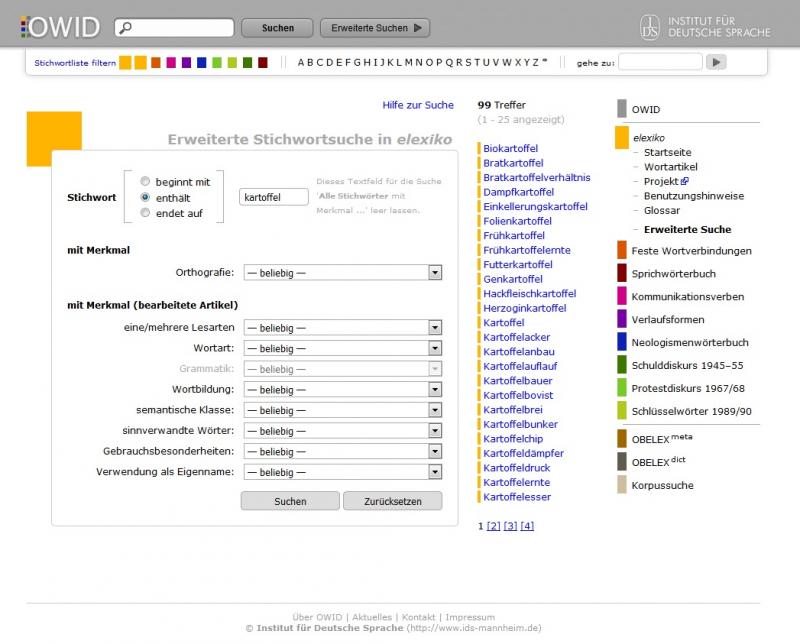Click the external link icon beside Projekt
Viewport: 800px width, 644px height.
coord(685,181)
